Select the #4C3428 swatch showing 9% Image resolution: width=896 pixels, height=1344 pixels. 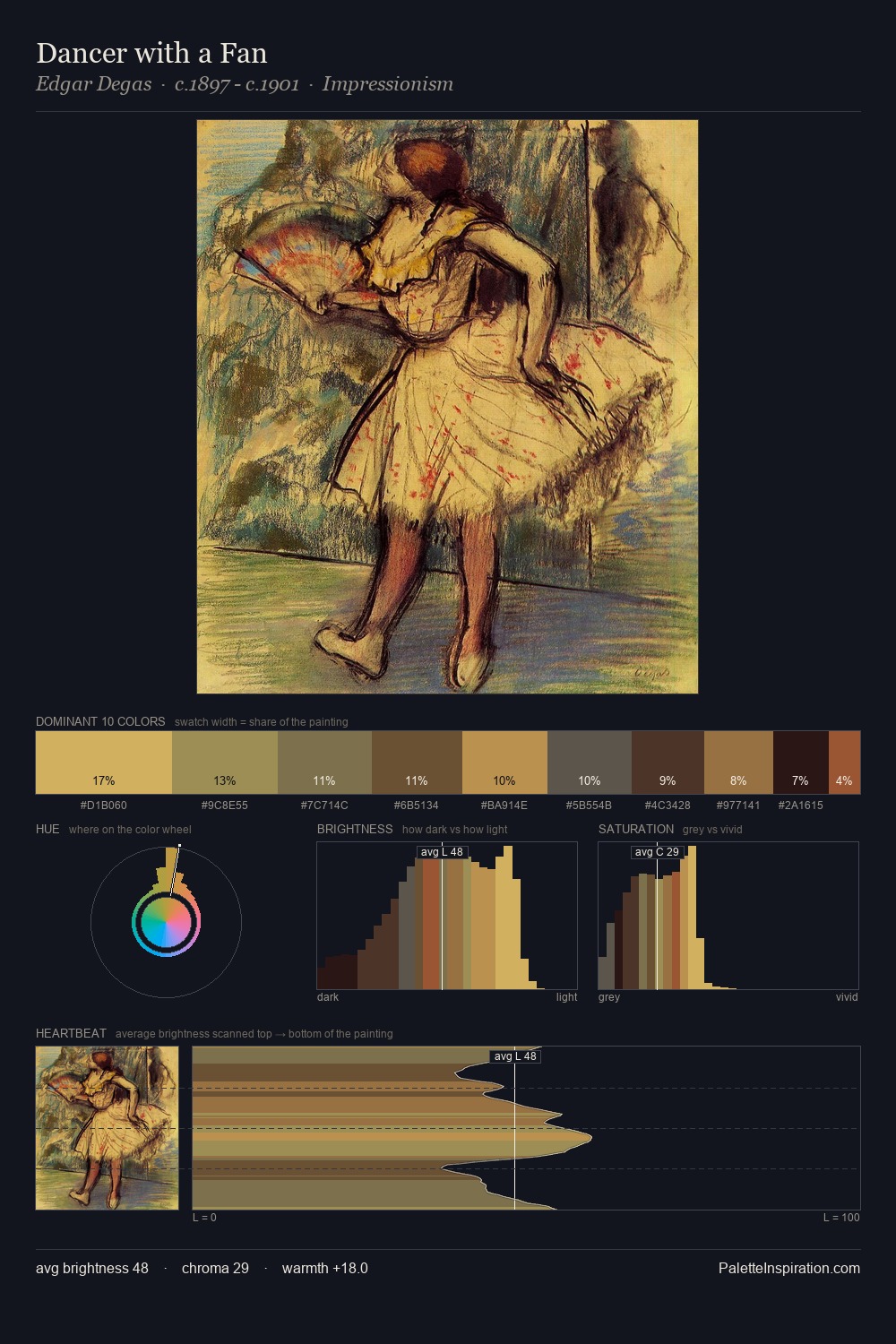pos(668,762)
